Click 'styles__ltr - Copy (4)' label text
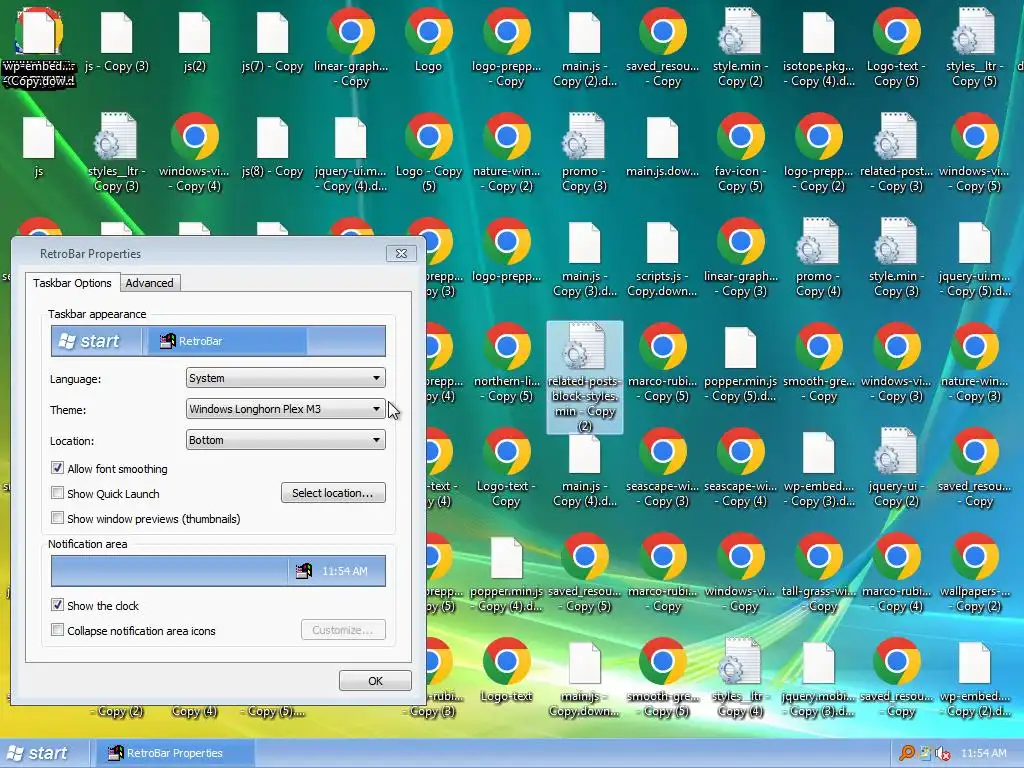 click(741, 703)
